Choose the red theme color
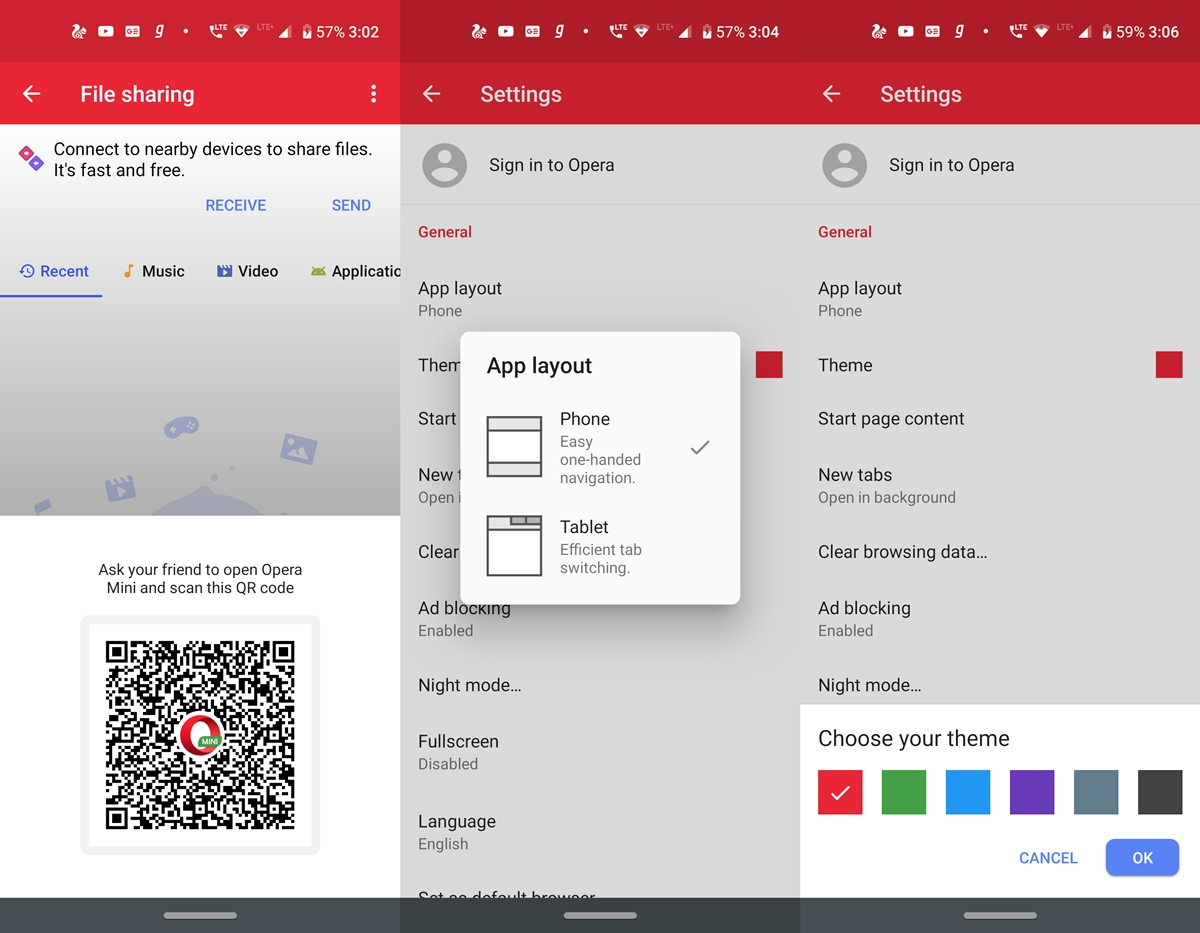Image resolution: width=1200 pixels, height=933 pixels. (x=840, y=792)
